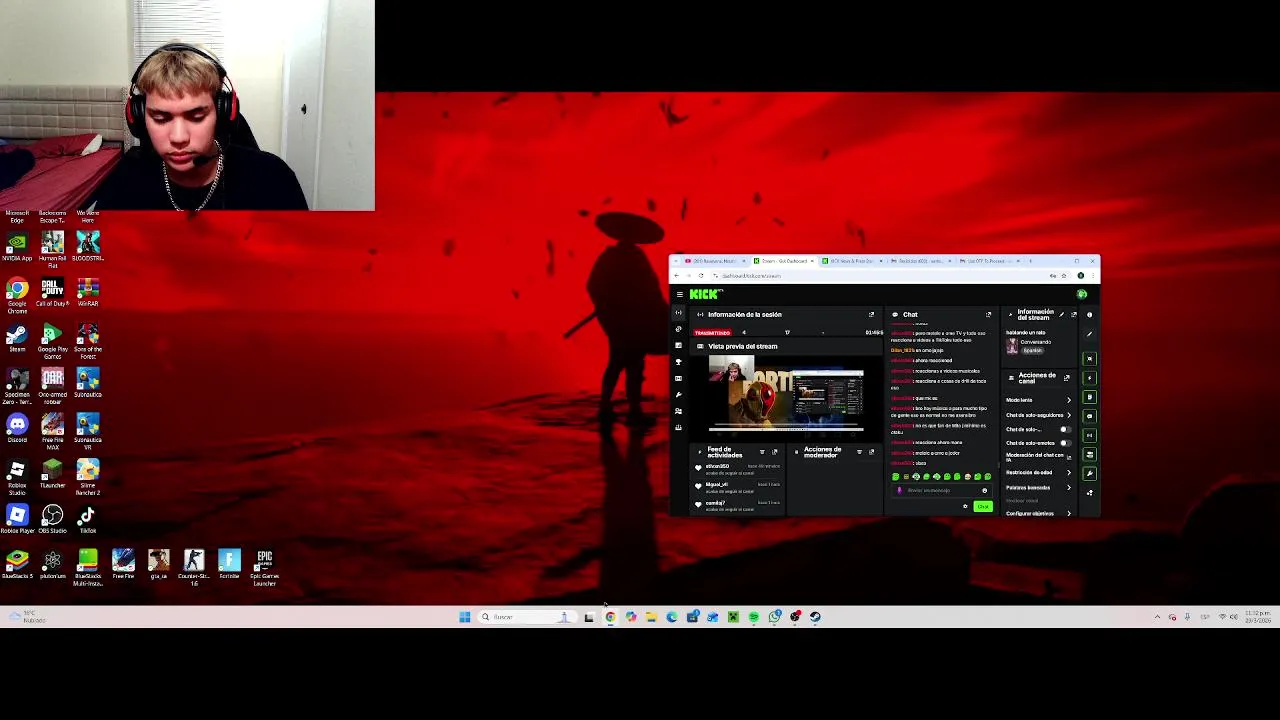Open emoji picker in chat input
1280x720 pixels.
(x=985, y=490)
